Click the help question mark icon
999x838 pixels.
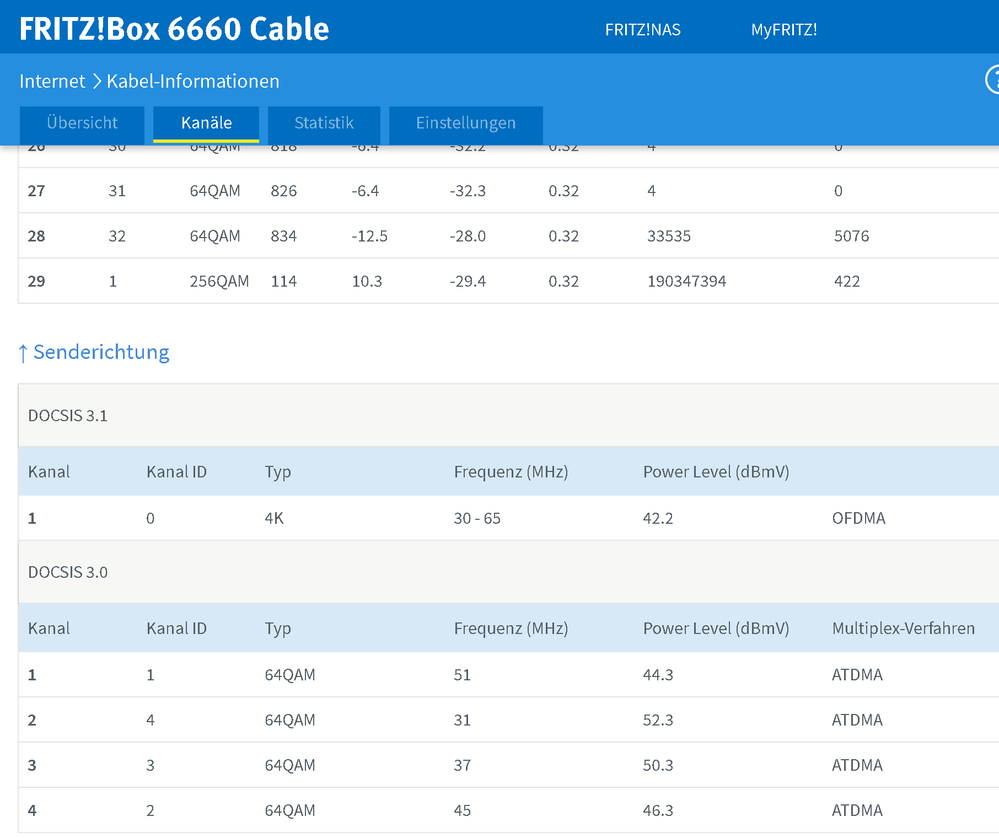(994, 80)
